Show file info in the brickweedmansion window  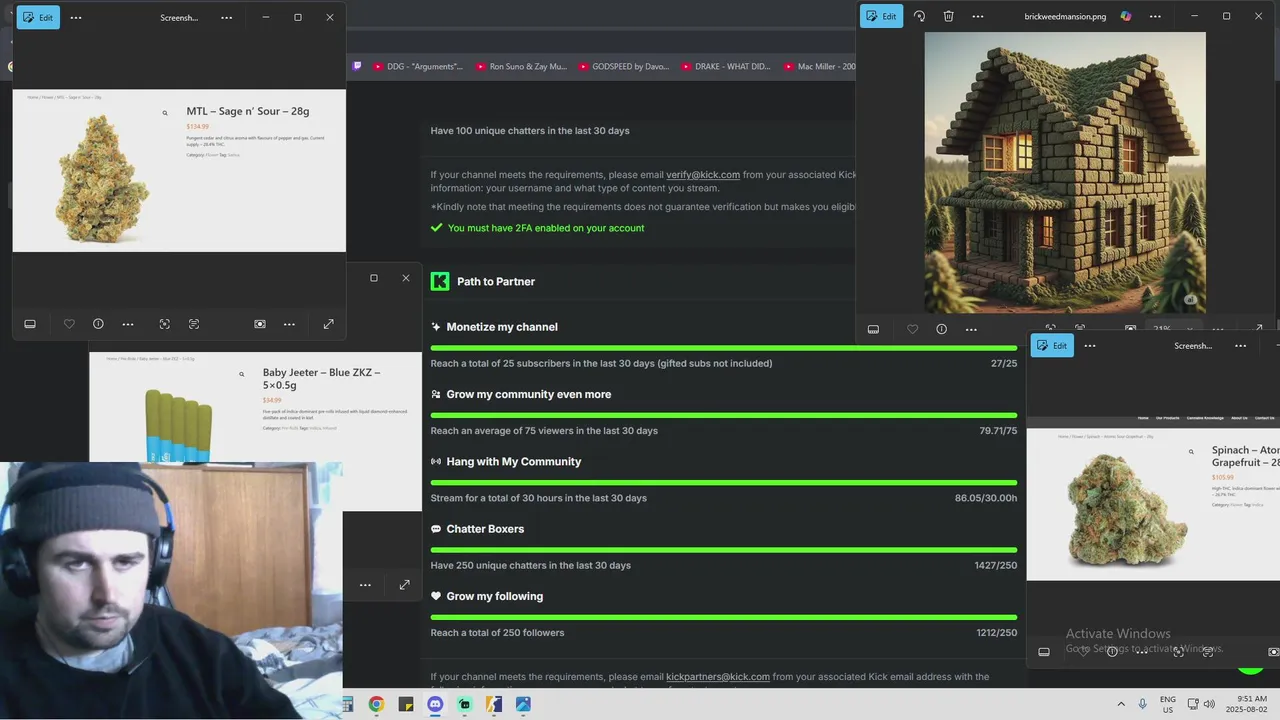(x=941, y=329)
